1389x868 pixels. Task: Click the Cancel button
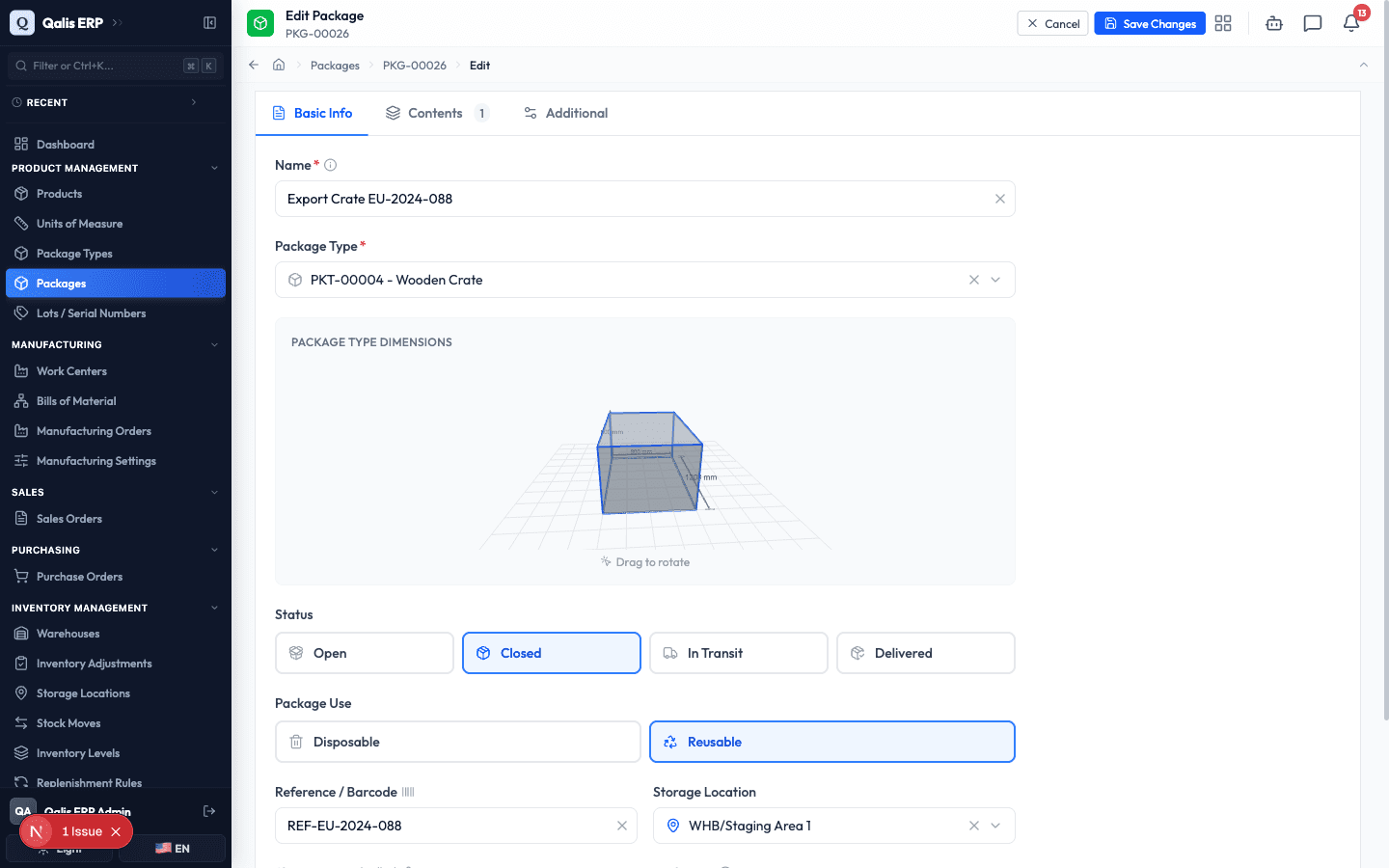pos(1052,23)
